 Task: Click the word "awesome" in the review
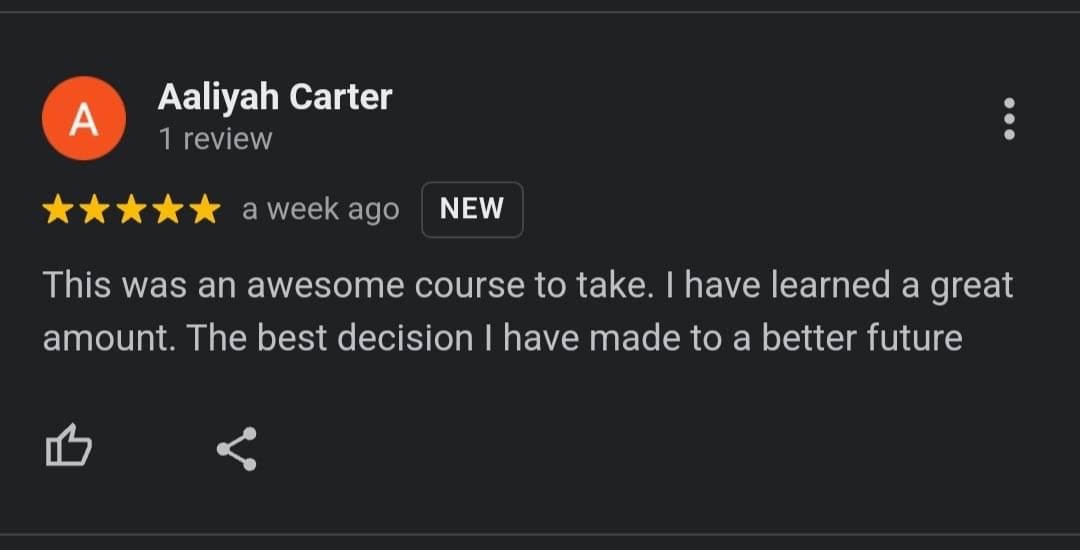(x=325, y=286)
